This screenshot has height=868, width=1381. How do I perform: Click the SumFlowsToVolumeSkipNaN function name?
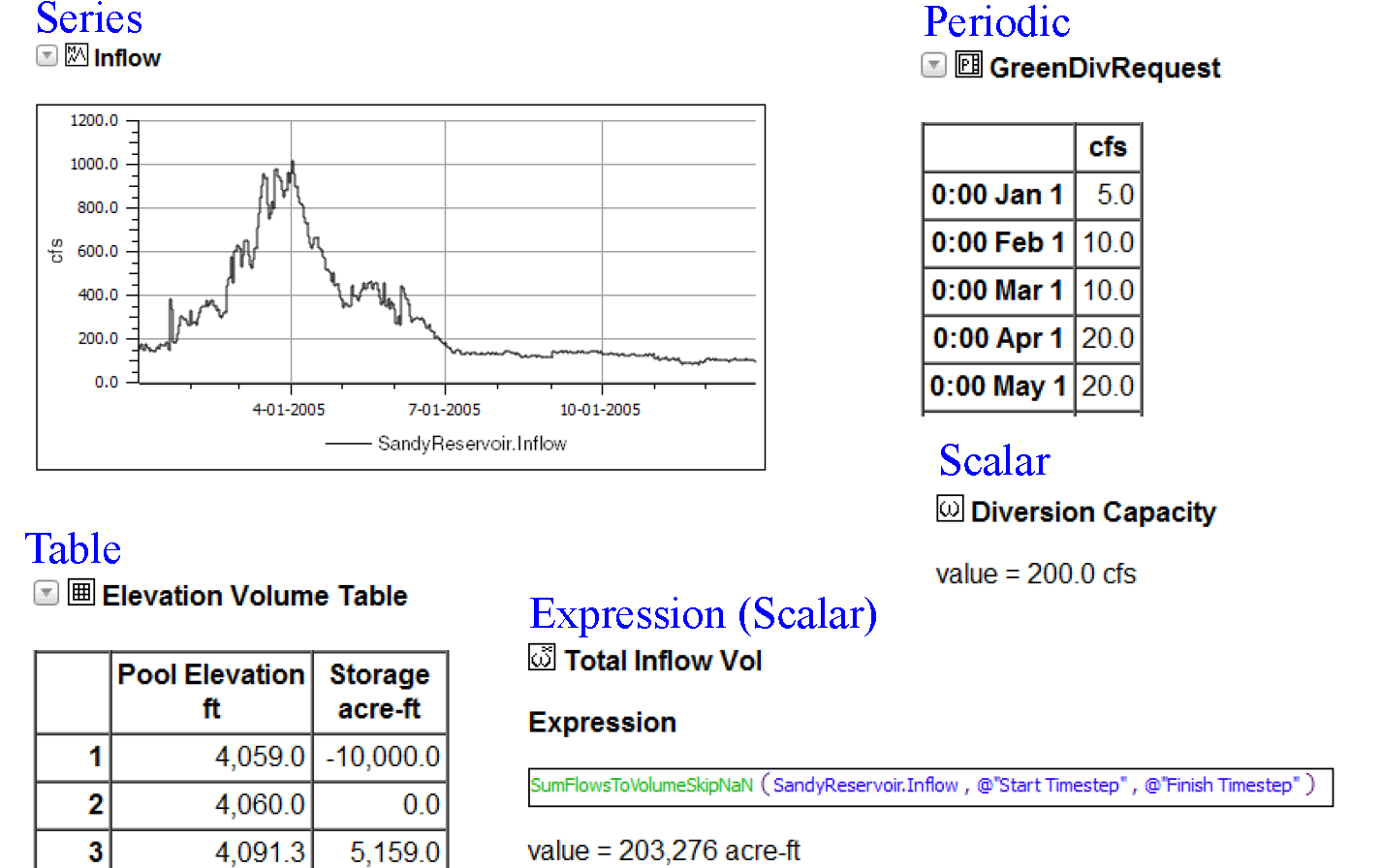[642, 786]
